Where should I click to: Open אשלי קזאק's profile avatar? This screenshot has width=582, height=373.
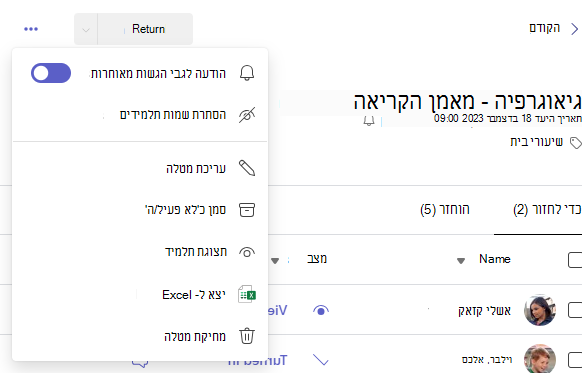[x=540, y=310]
